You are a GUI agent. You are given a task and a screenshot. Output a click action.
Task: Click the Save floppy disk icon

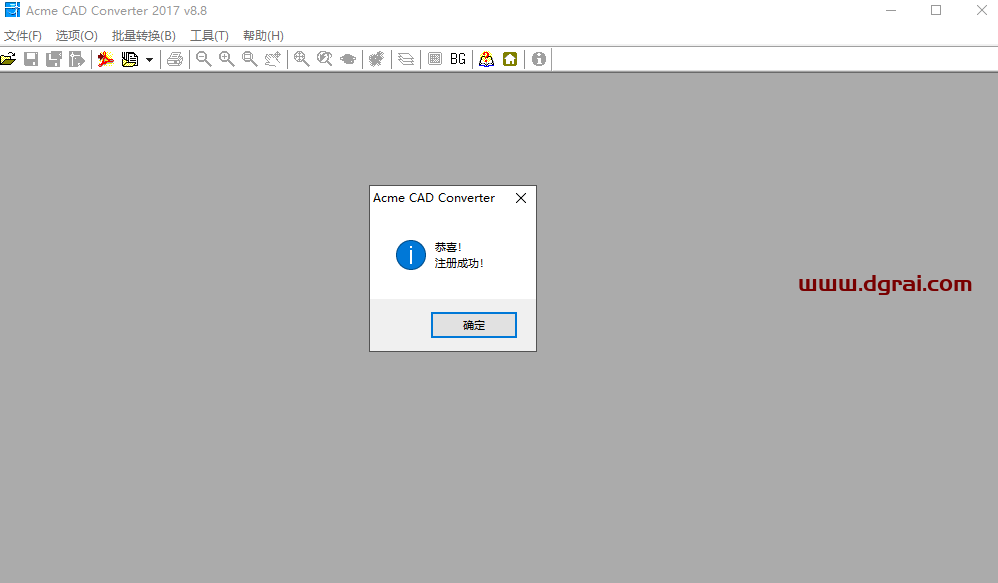31,59
